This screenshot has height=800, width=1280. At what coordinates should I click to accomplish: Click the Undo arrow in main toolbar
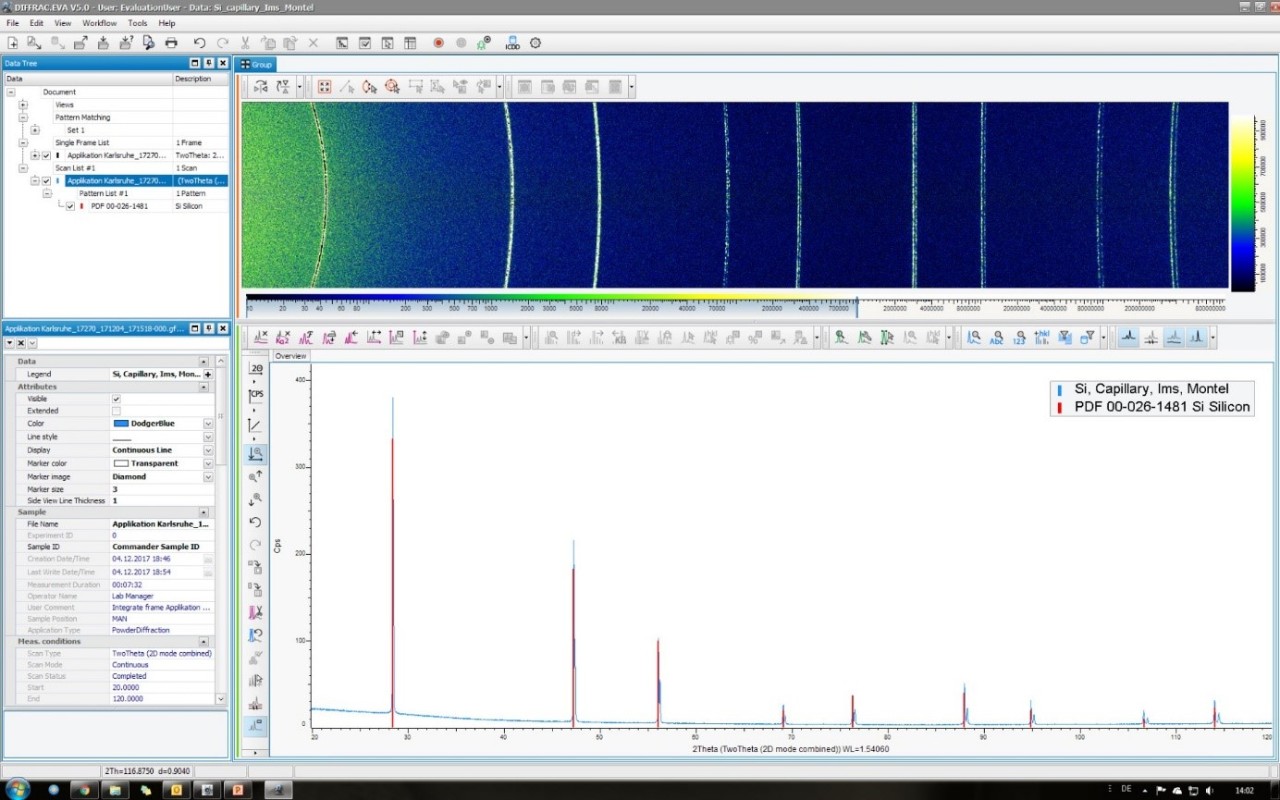click(200, 43)
